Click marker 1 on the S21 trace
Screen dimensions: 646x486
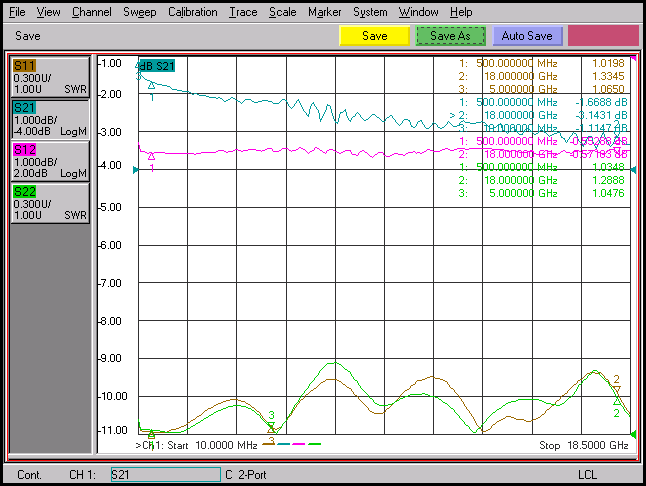click(152, 86)
